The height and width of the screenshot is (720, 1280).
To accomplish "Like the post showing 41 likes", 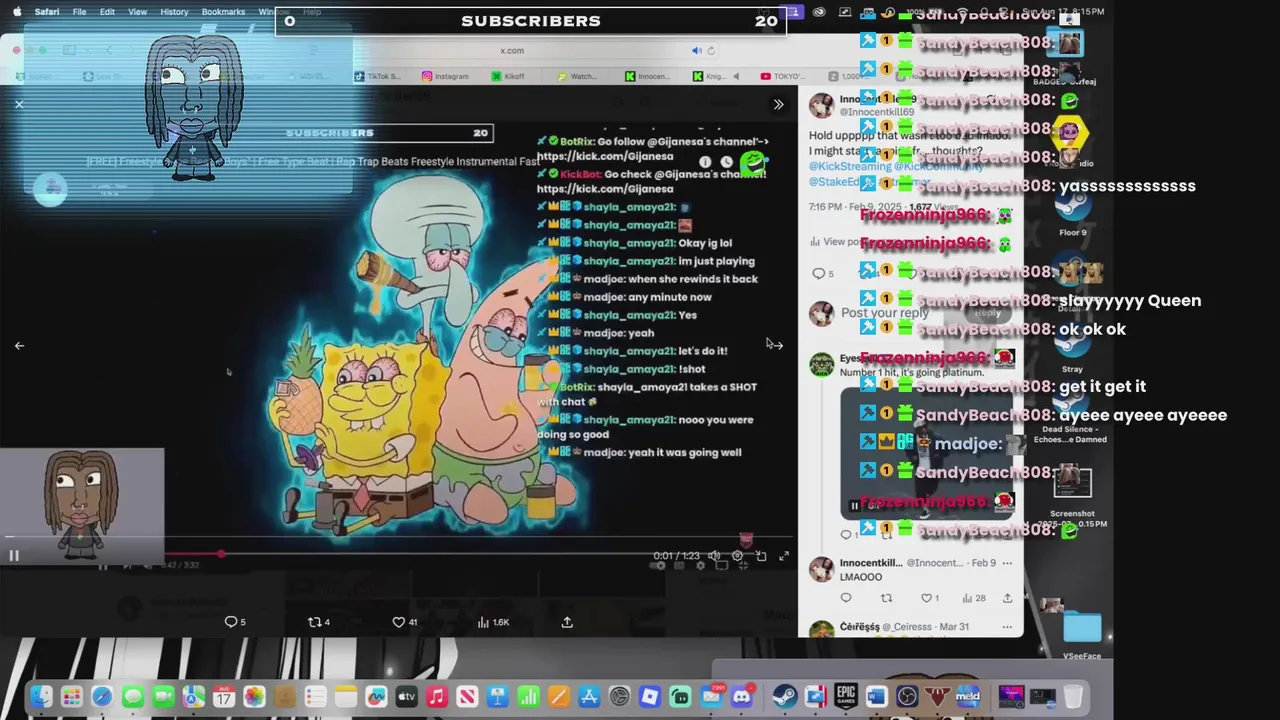I will (405, 622).
